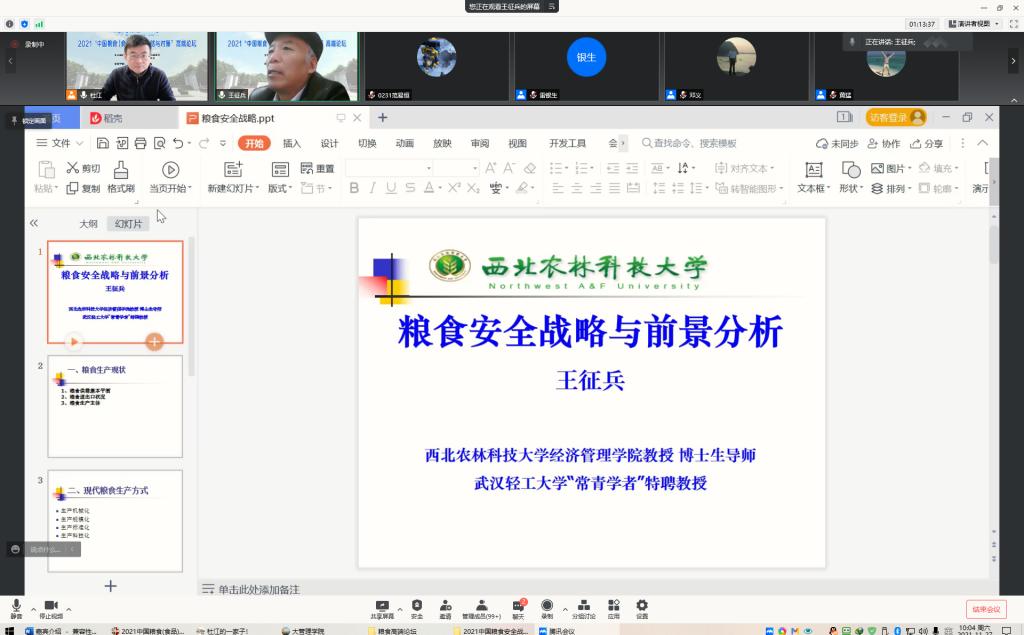Click the text box tool icon
Image resolution: width=1024 pixels, height=635 pixels.
813,170
